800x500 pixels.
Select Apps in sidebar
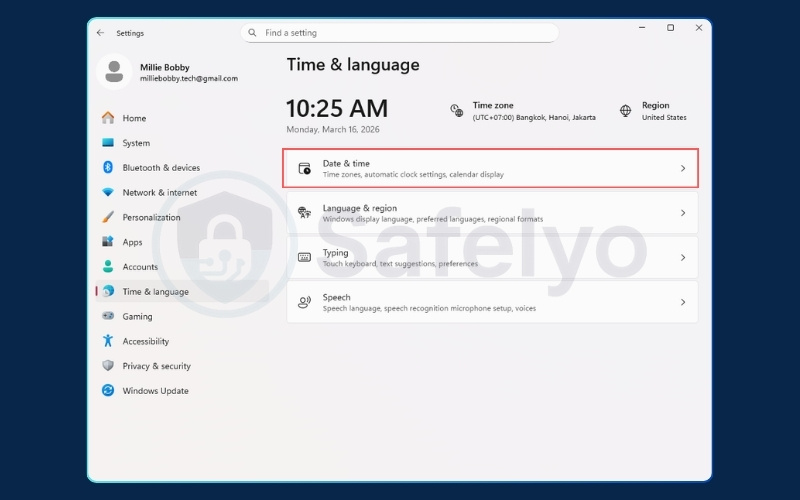(x=182, y=242)
